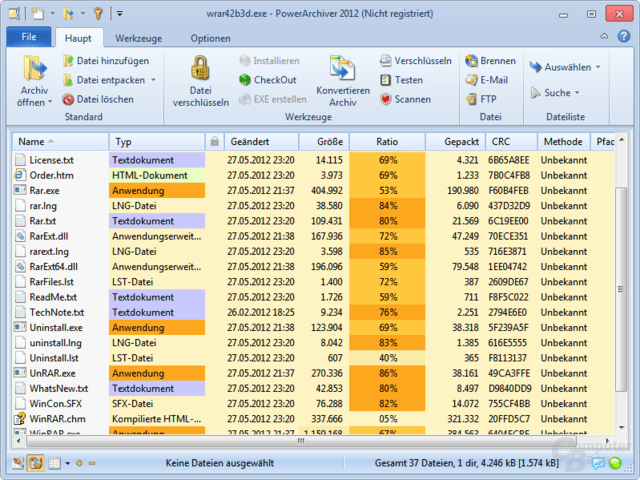Click the E-Mail icon
640x480 pixels.
471,80
